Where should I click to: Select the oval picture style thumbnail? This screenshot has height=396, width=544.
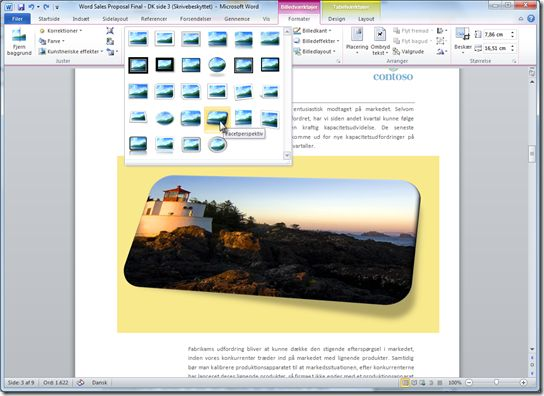point(217,65)
